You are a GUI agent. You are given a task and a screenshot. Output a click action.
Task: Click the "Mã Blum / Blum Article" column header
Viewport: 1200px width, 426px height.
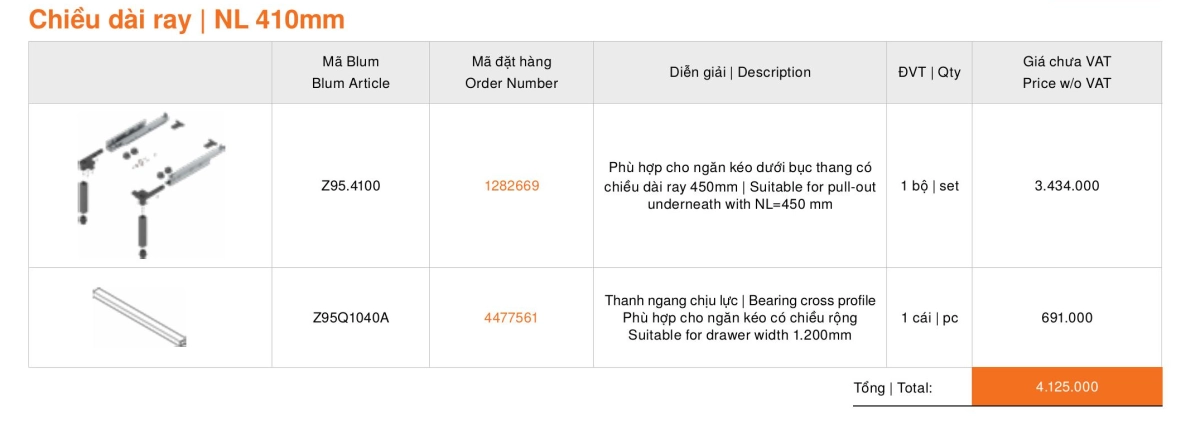pyautogui.click(x=350, y=72)
